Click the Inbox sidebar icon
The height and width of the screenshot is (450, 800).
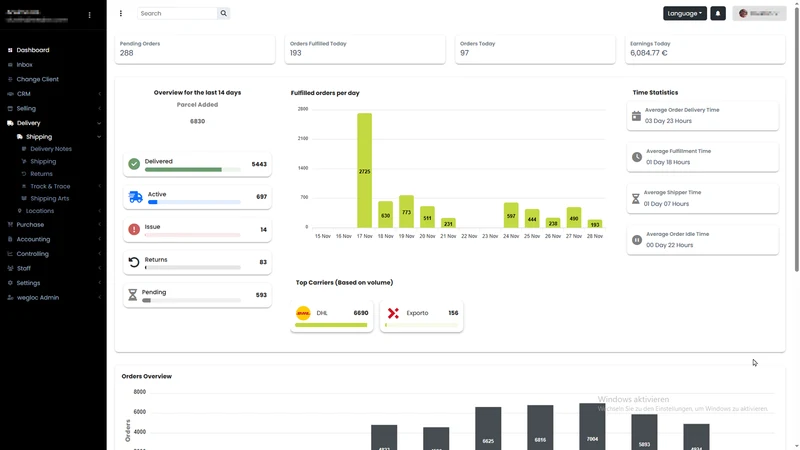10,65
